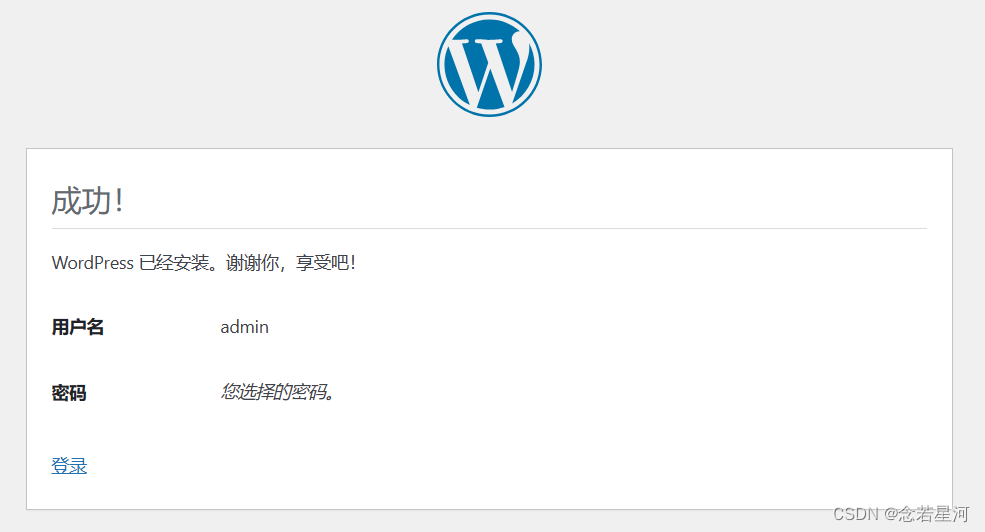Click the 密码 label

point(69,393)
